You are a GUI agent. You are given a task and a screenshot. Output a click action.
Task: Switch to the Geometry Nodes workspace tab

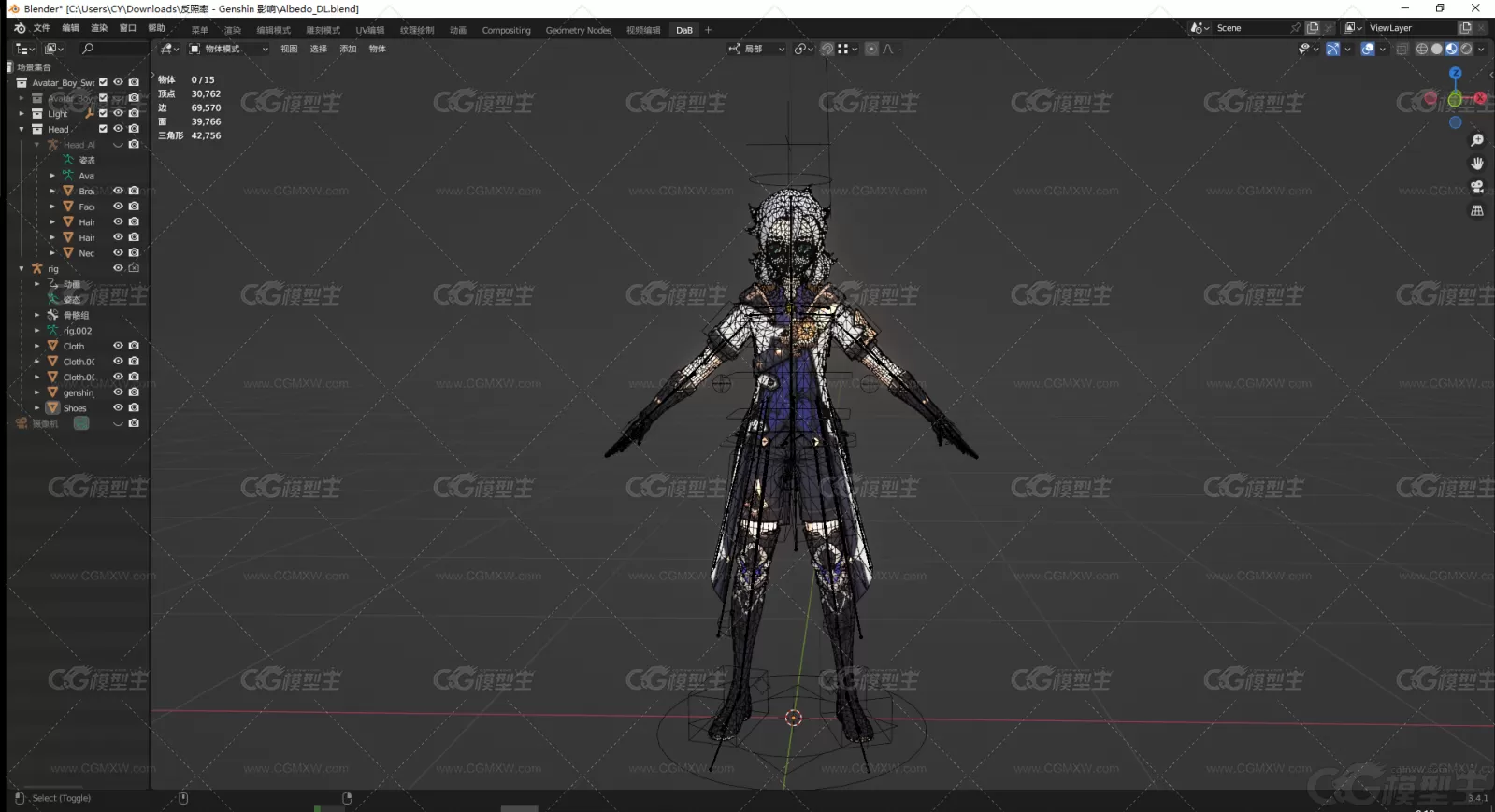(x=579, y=30)
